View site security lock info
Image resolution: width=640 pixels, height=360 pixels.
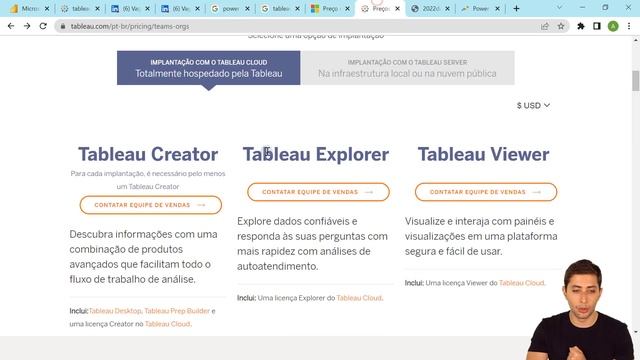coord(62,26)
